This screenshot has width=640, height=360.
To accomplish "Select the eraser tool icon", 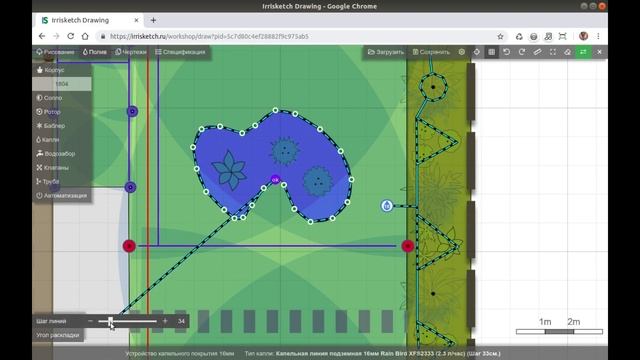I will pyautogui.click(x=567, y=52).
